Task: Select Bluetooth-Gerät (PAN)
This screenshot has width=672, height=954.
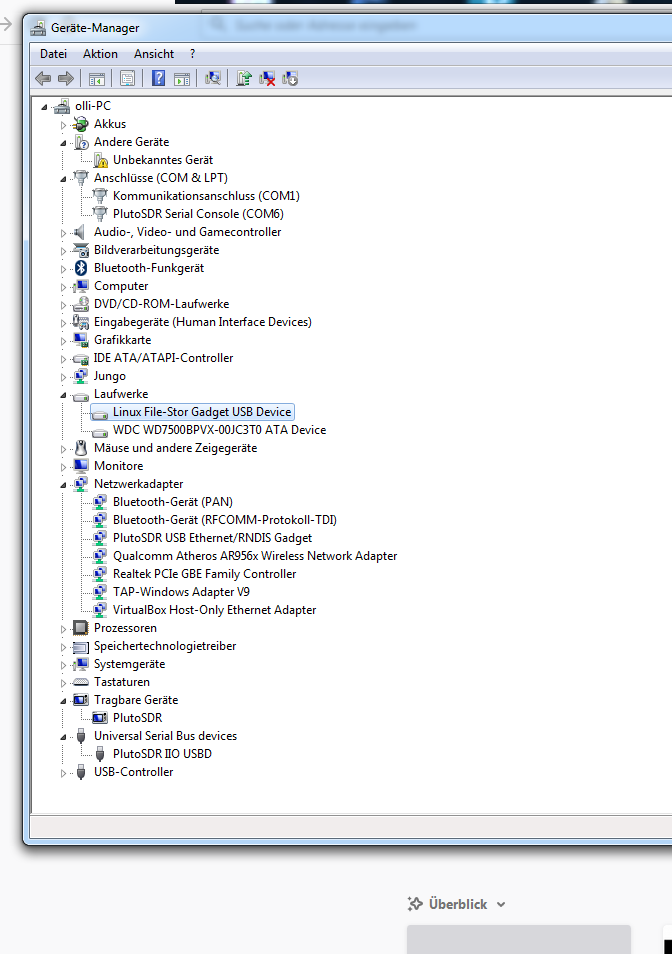Action: pos(173,502)
